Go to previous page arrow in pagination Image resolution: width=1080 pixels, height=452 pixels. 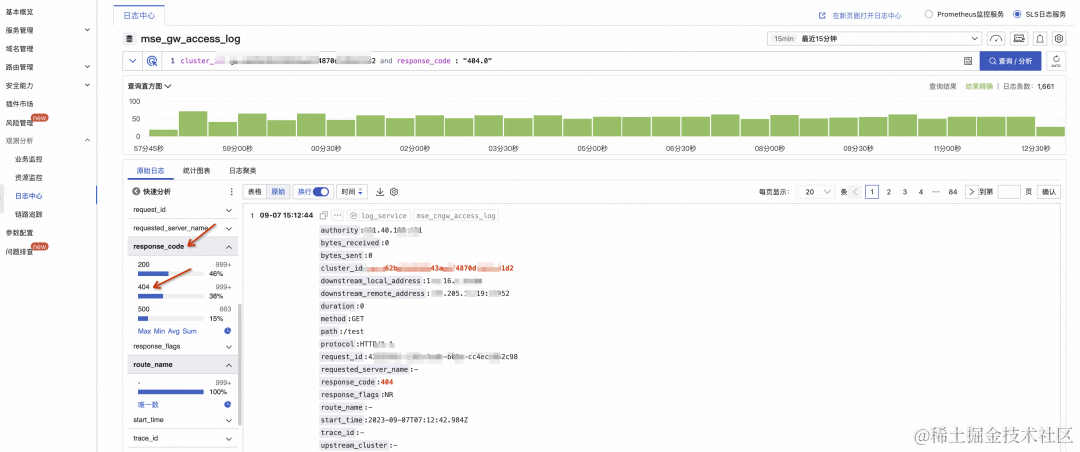855,192
